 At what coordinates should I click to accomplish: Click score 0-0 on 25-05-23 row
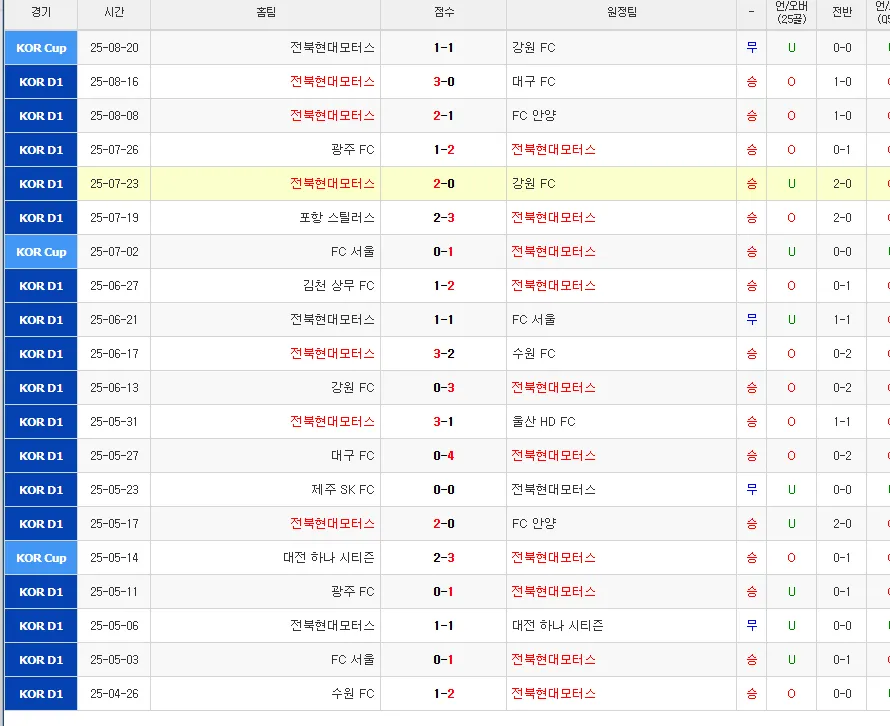[444, 489]
